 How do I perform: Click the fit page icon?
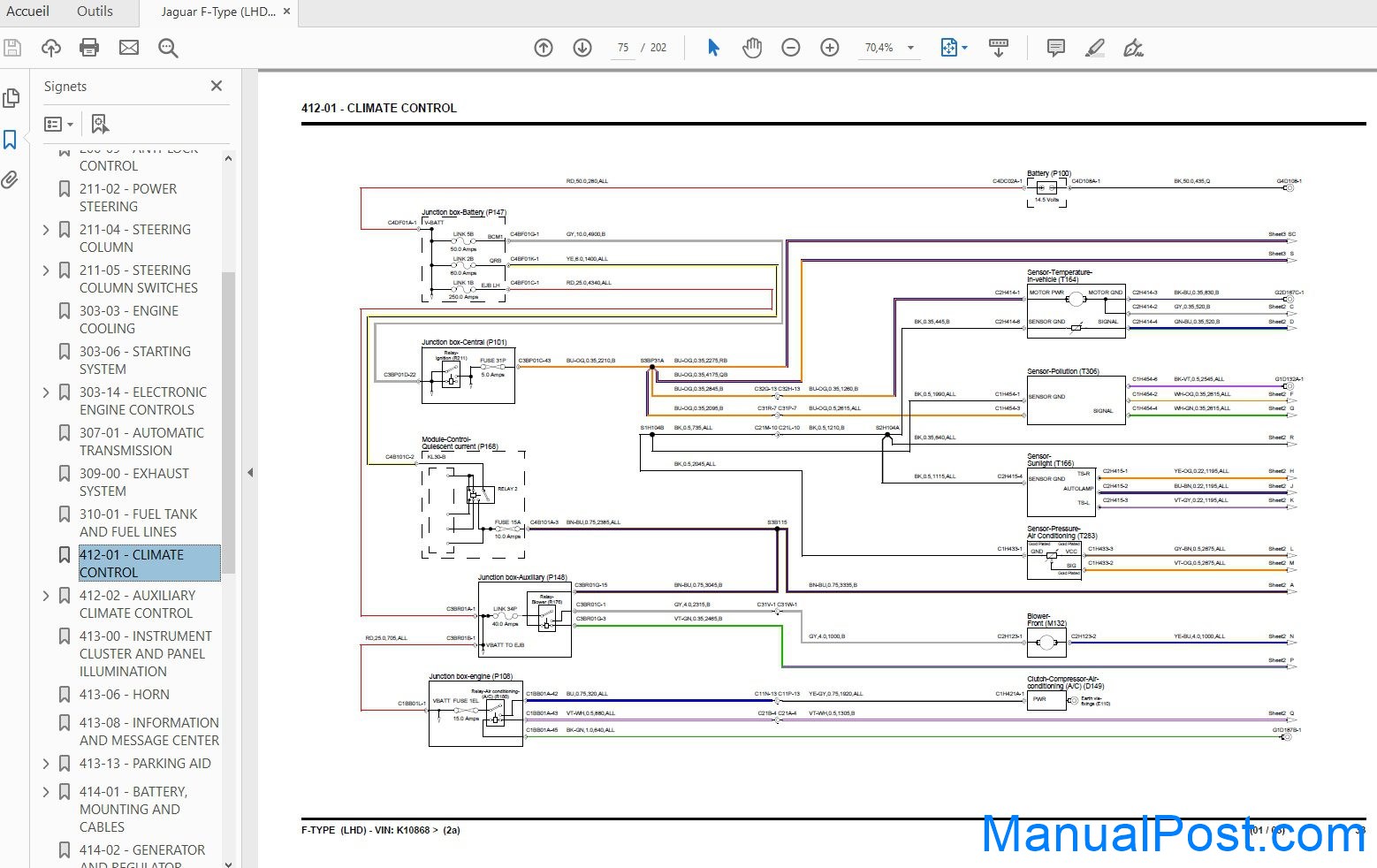tap(948, 48)
